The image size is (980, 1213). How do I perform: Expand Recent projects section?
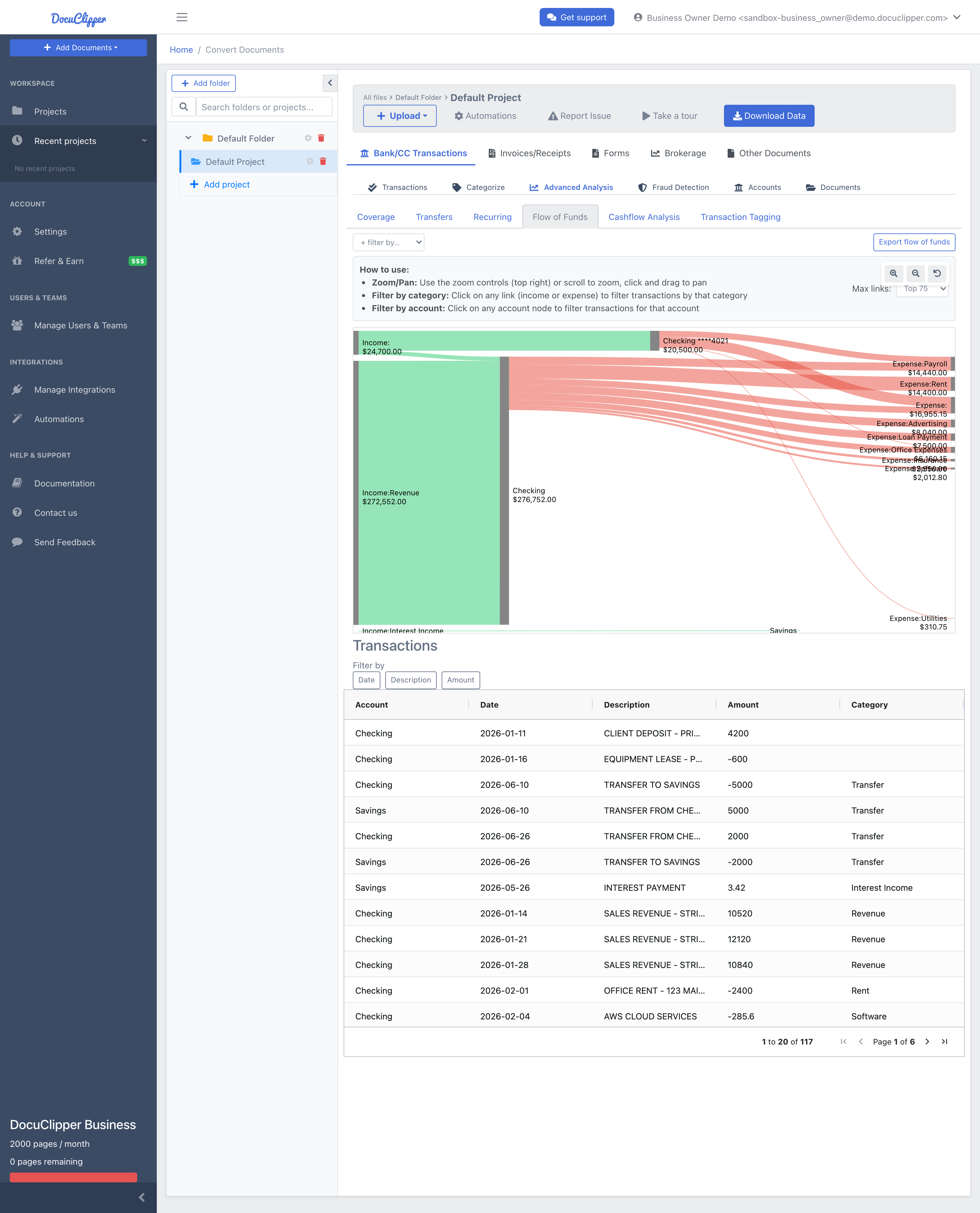78,141
